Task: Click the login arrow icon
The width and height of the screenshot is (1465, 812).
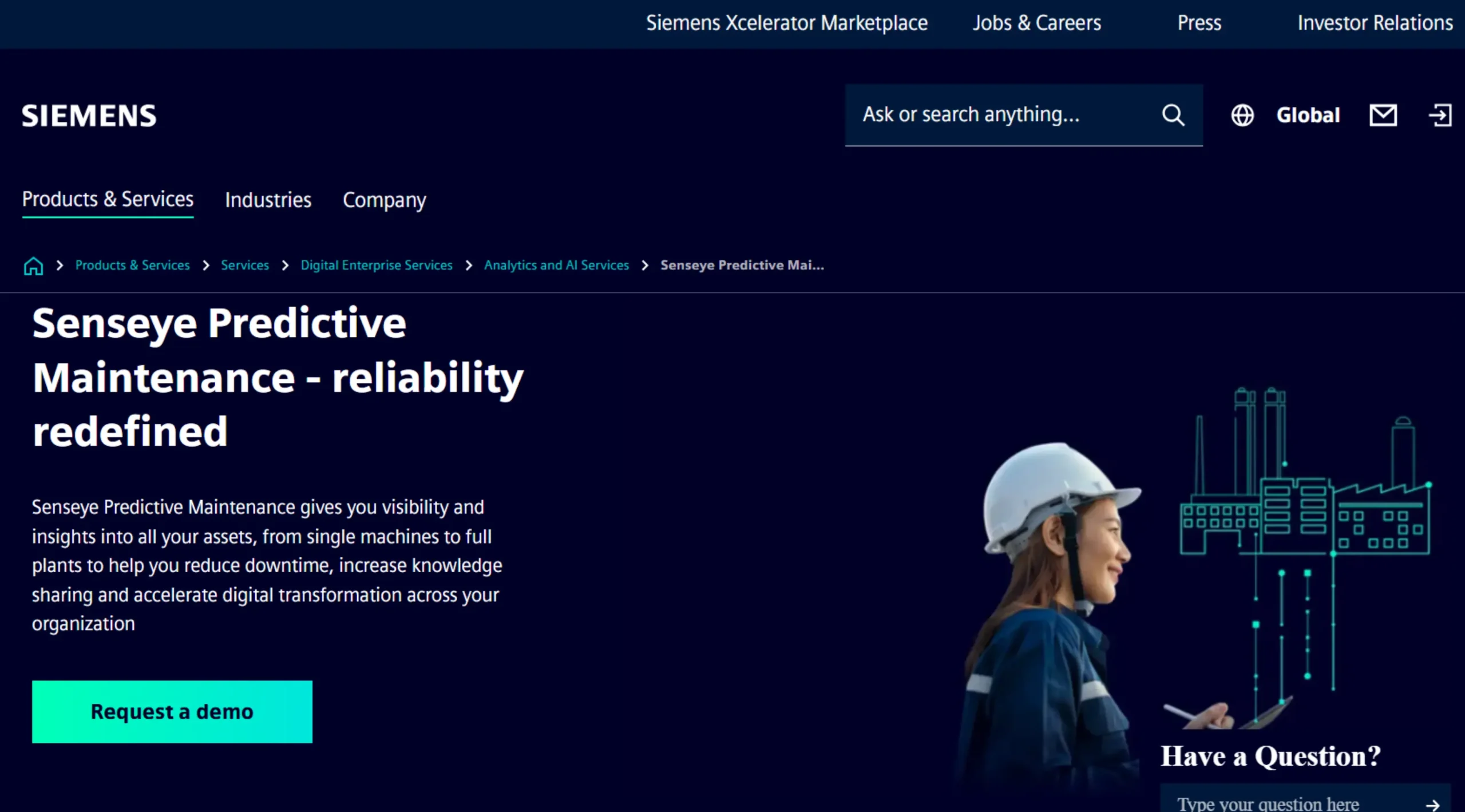Action: [x=1440, y=115]
